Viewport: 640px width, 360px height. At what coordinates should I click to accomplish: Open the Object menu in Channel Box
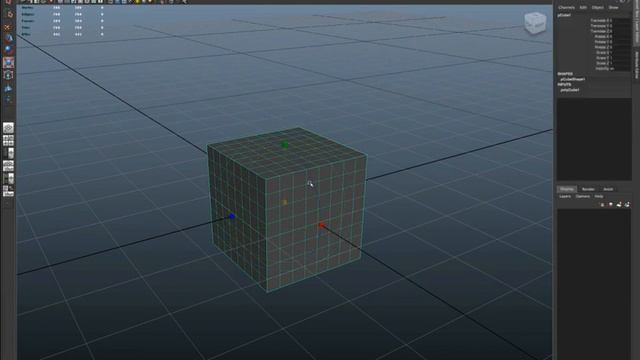[x=598, y=7]
